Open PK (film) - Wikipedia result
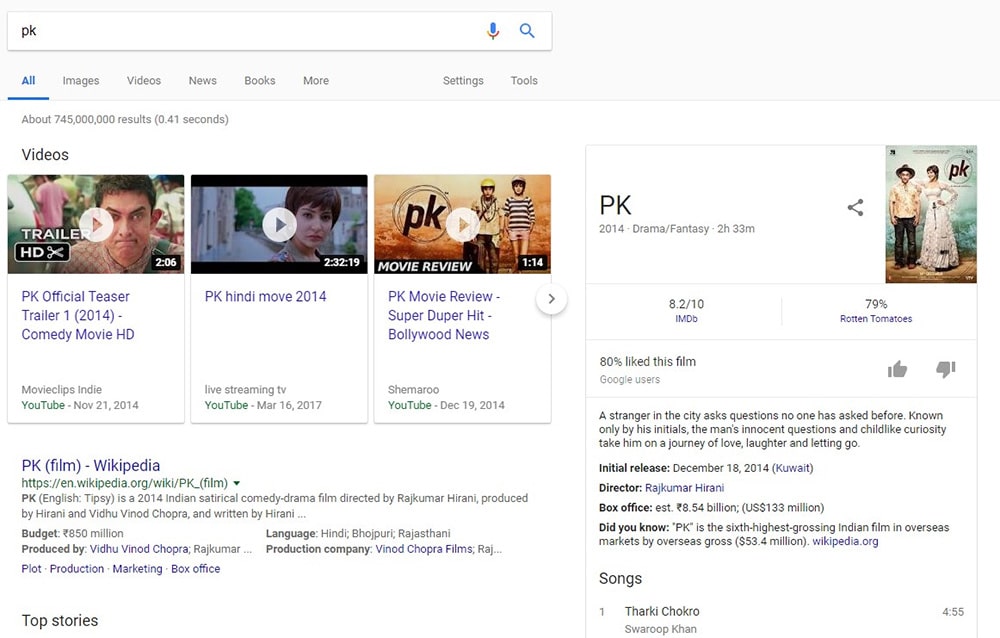 coord(91,465)
